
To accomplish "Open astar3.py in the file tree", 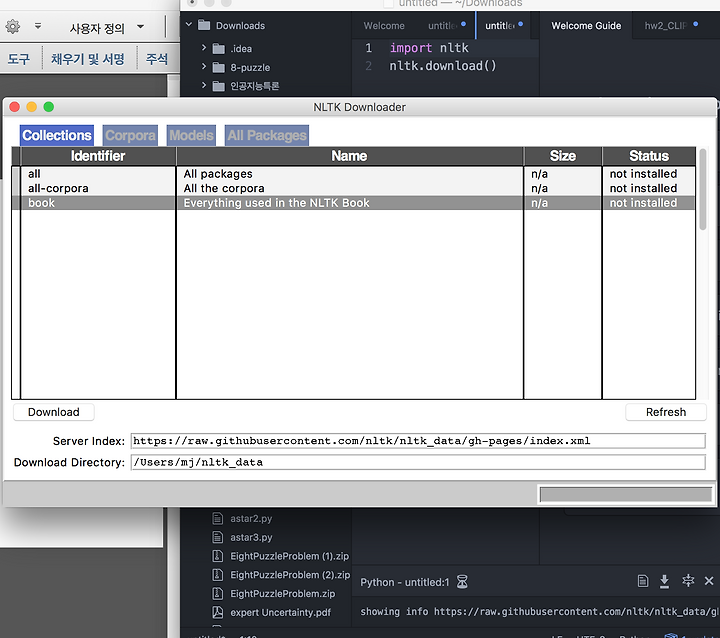I will click(251, 537).
